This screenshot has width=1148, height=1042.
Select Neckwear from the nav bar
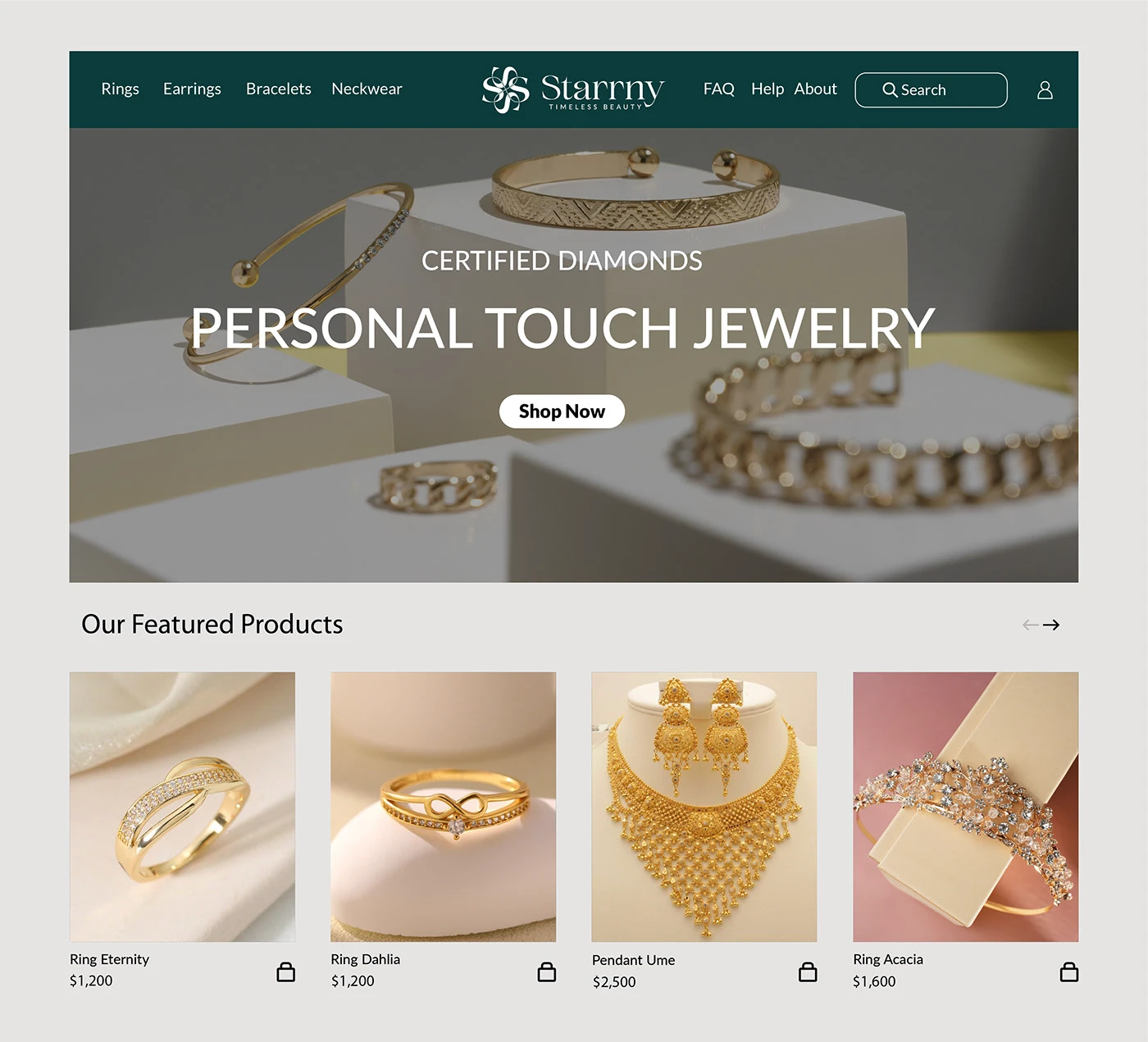click(x=367, y=89)
